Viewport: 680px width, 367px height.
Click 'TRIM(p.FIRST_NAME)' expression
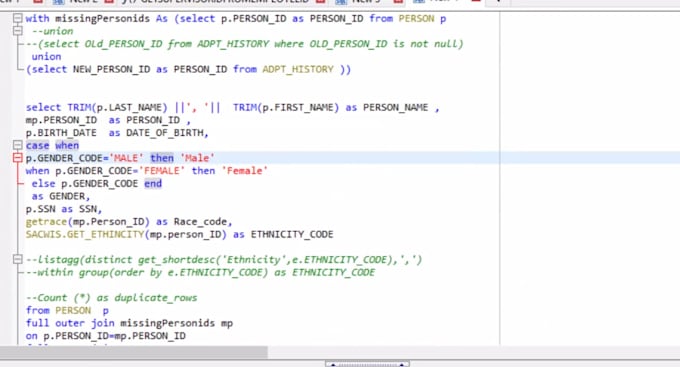click(x=286, y=107)
